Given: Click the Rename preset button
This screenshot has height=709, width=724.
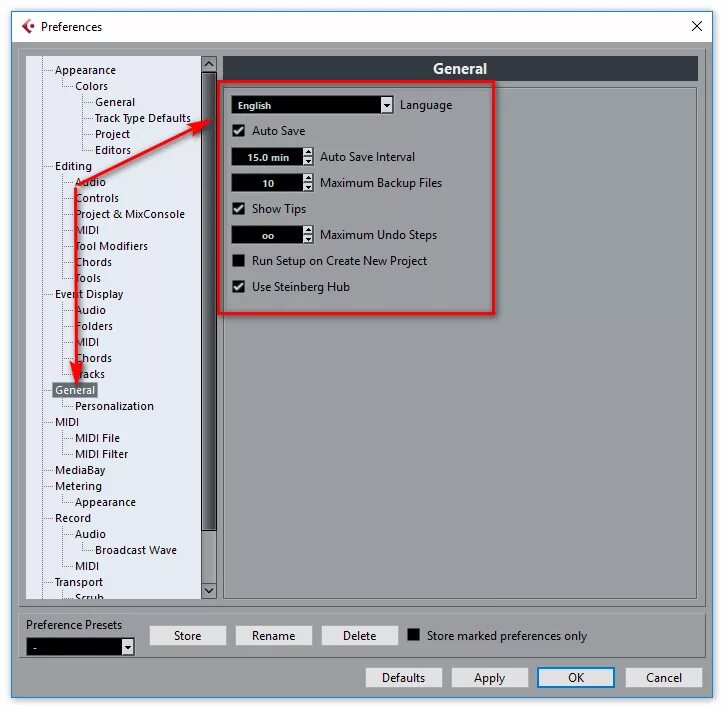Looking at the screenshot, I should click(273, 636).
